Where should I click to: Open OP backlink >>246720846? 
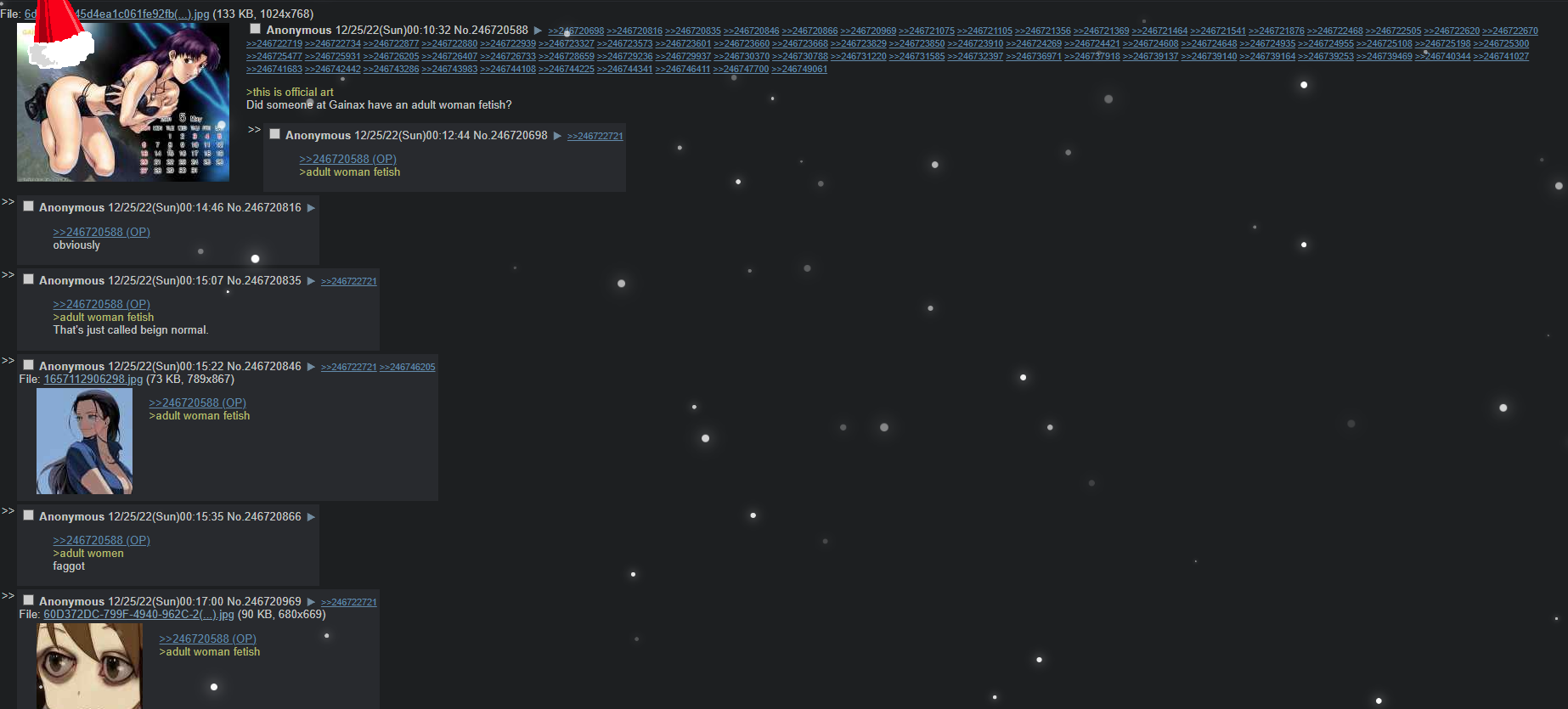click(751, 31)
